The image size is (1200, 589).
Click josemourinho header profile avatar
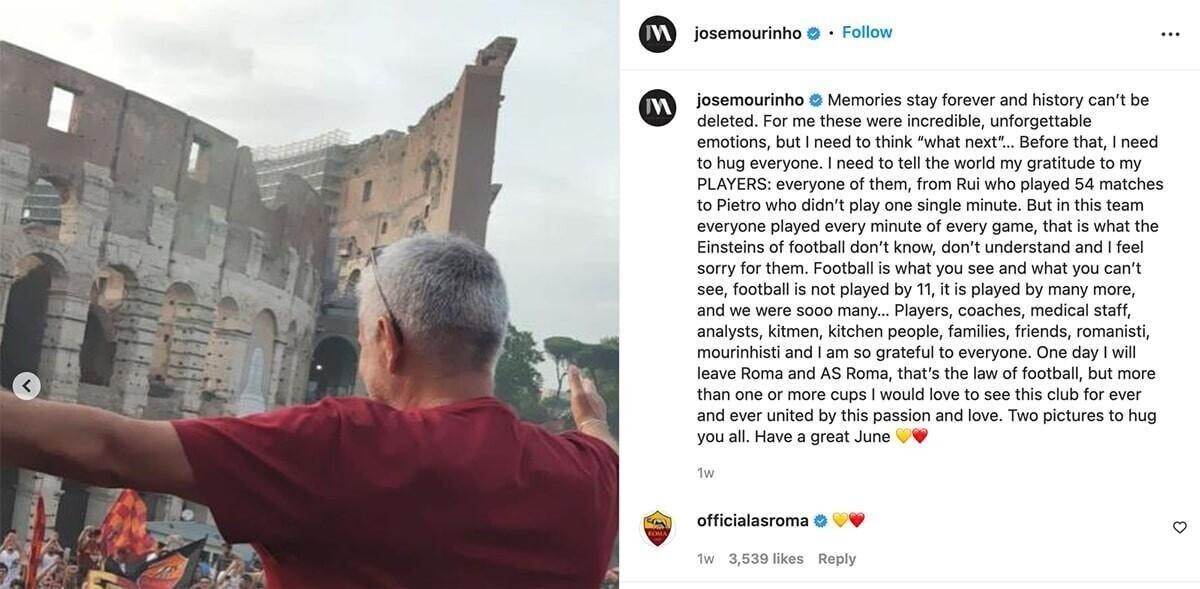coord(657,34)
